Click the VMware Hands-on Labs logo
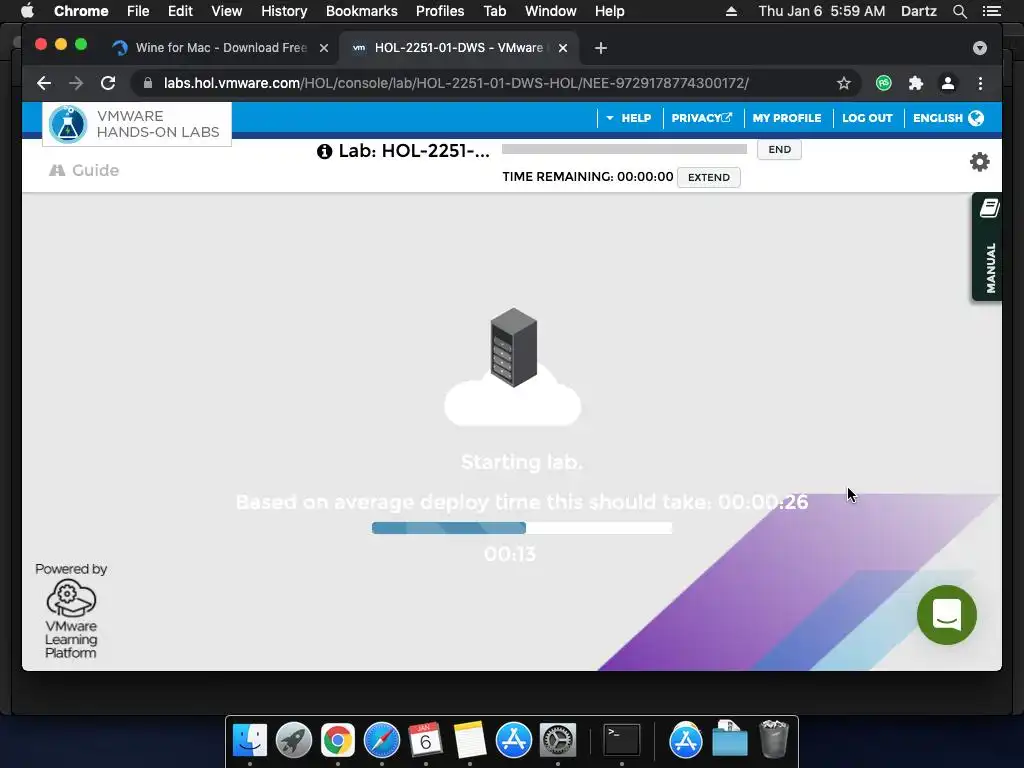Image resolution: width=1024 pixels, height=768 pixels. (x=136, y=124)
